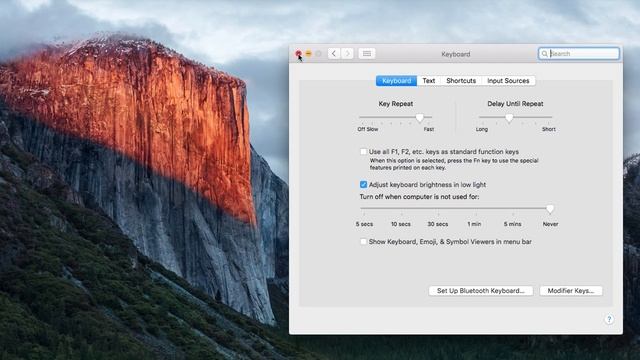Click Set Up Bluetooth Keyboard... button
This screenshot has width=640, height=360.
481,291
